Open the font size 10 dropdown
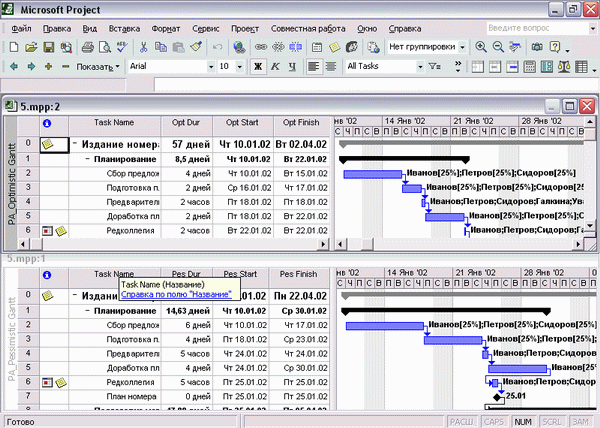 [x=240, y=67]
